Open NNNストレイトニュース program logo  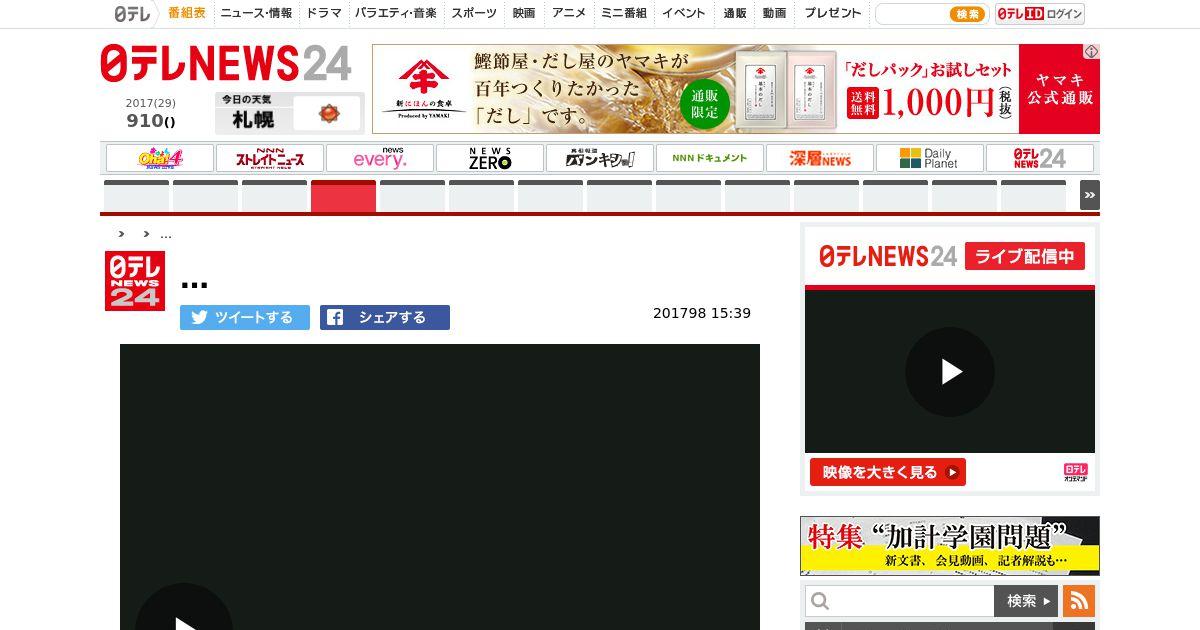(x=270, y=158)
